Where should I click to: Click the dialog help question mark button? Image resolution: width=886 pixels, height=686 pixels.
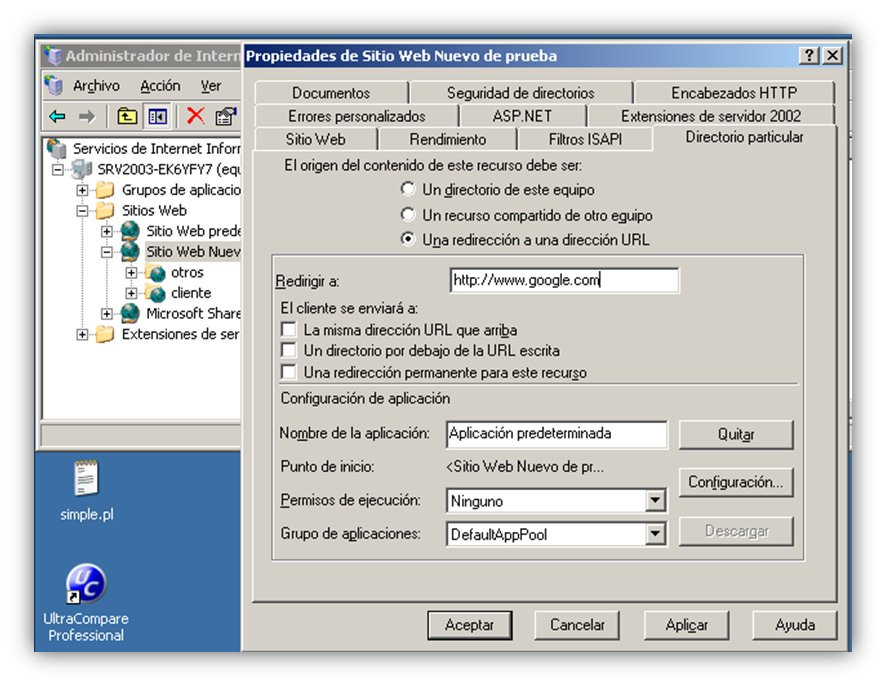click(x=809, y=55)
